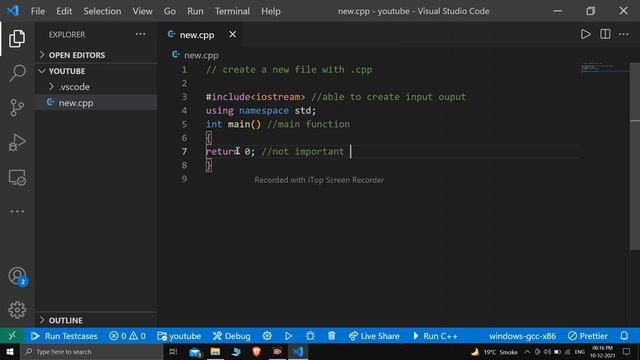The width and height of the screenshot is (640, 360).
Task: Close the new.cpp tab
Action: click(x=232, y=34)
